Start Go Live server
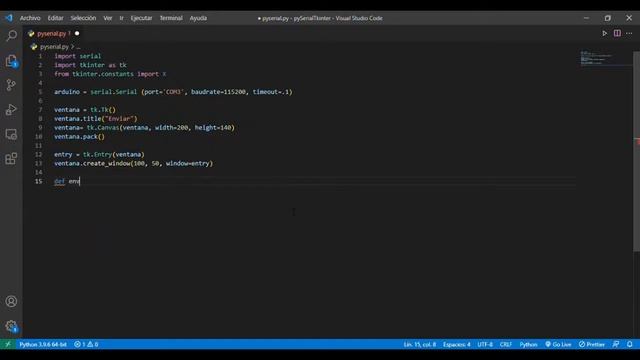This screenshot has height=360, width=640. [x=558, y=344]
